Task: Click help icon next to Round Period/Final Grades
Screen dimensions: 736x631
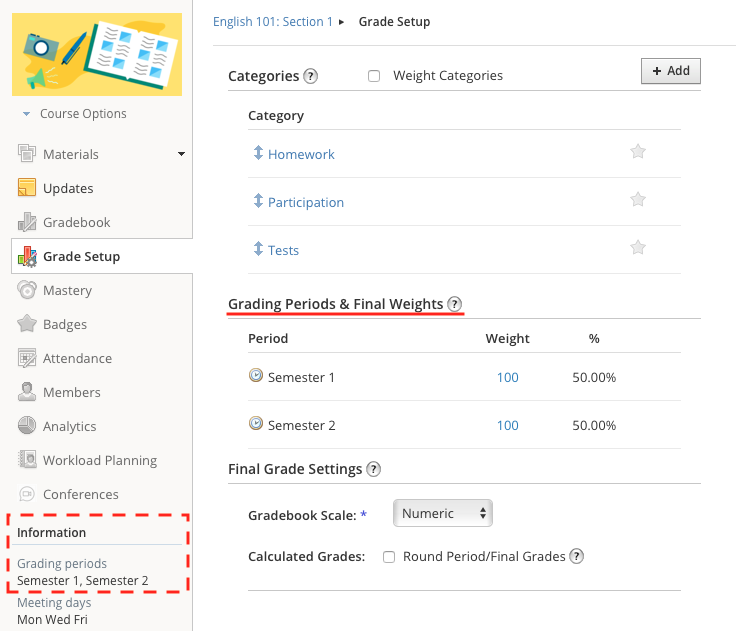Action: coord(577,556)
